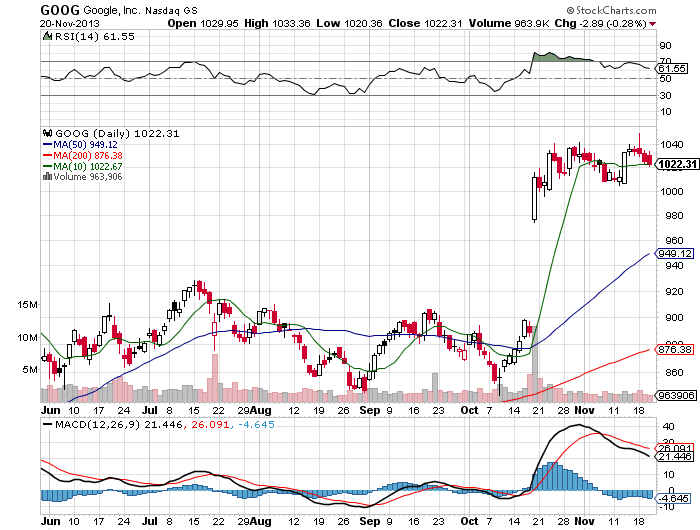Click the 'Volume 963,906' legend entry

[x=88, y=176]
